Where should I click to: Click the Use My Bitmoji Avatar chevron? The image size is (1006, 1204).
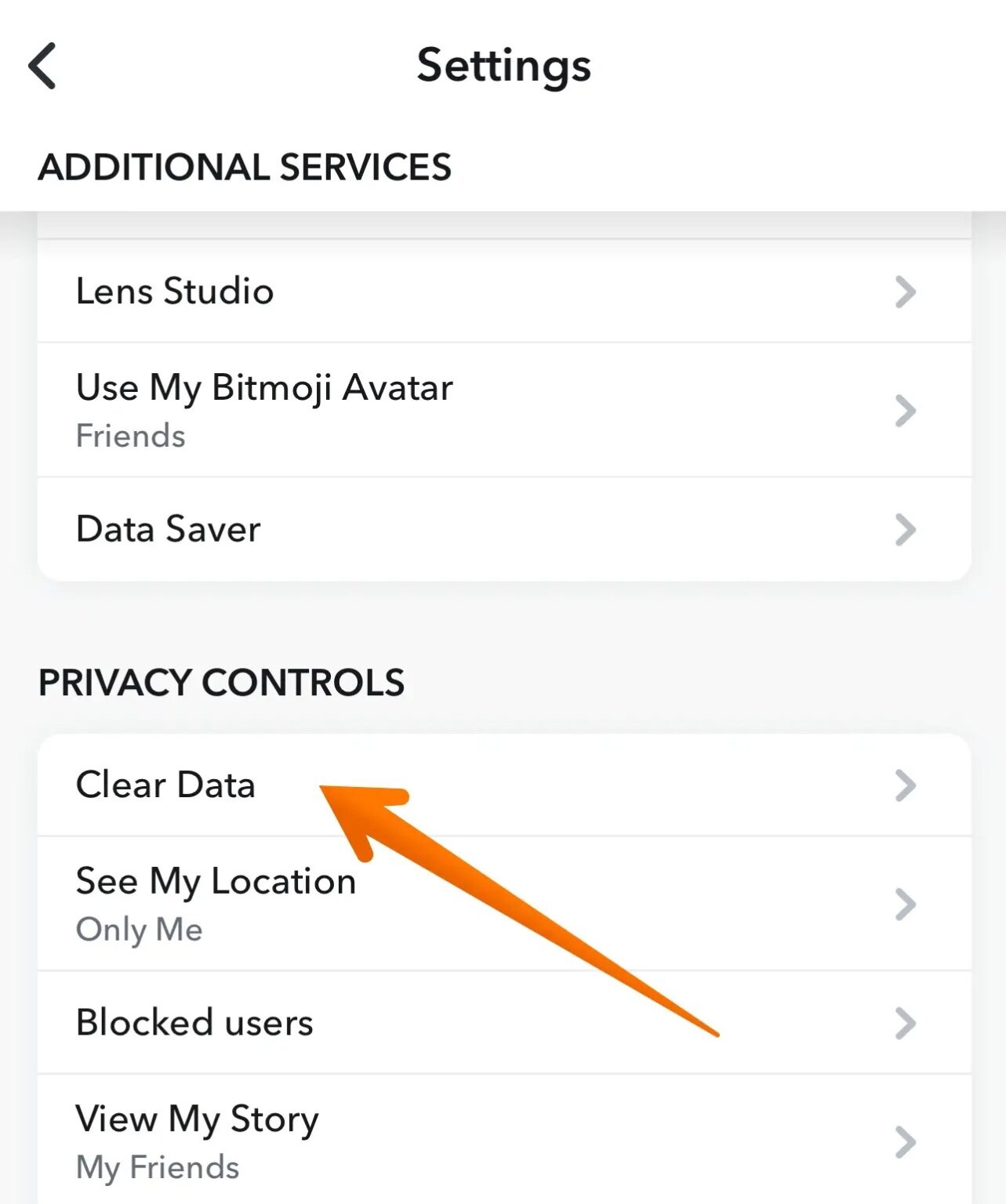(x=906, y=409)
